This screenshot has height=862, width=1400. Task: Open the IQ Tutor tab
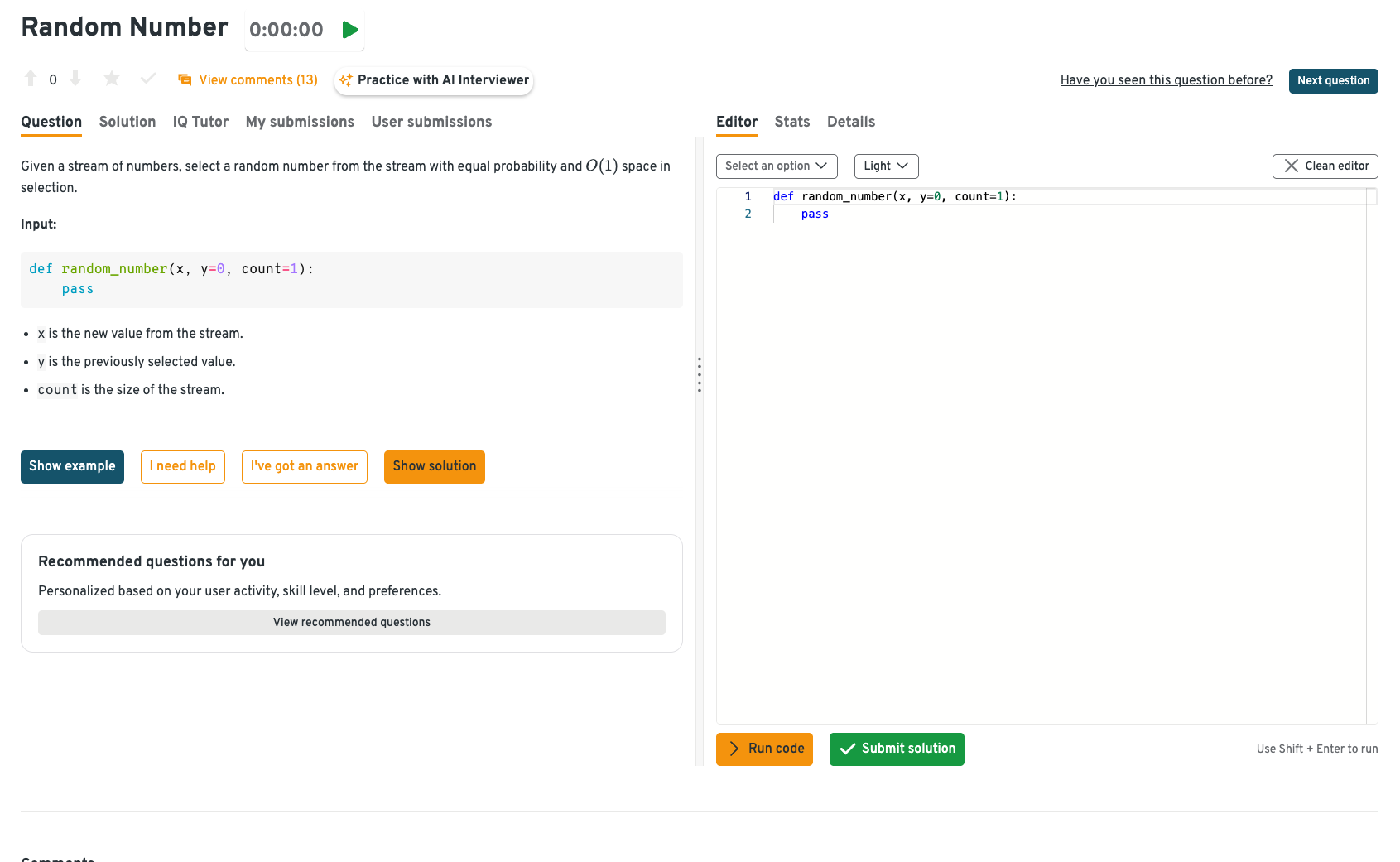(200, 122)
